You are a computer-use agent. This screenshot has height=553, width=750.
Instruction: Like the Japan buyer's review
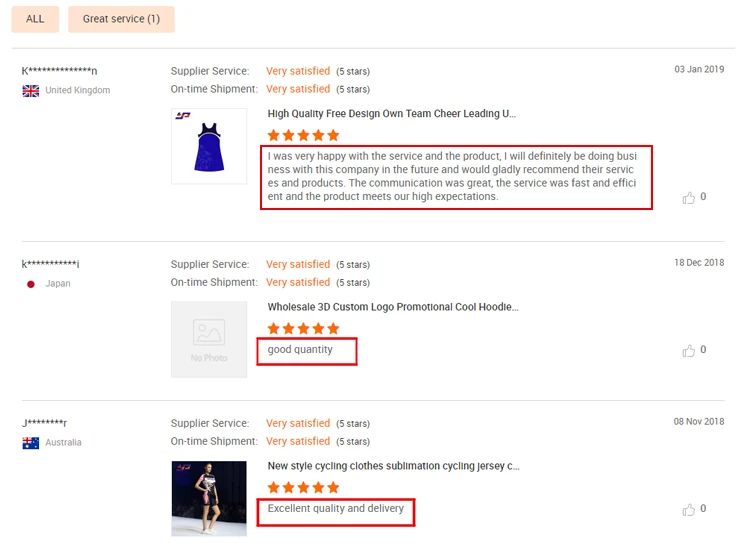pyautogui.click(x=689, y=351)
